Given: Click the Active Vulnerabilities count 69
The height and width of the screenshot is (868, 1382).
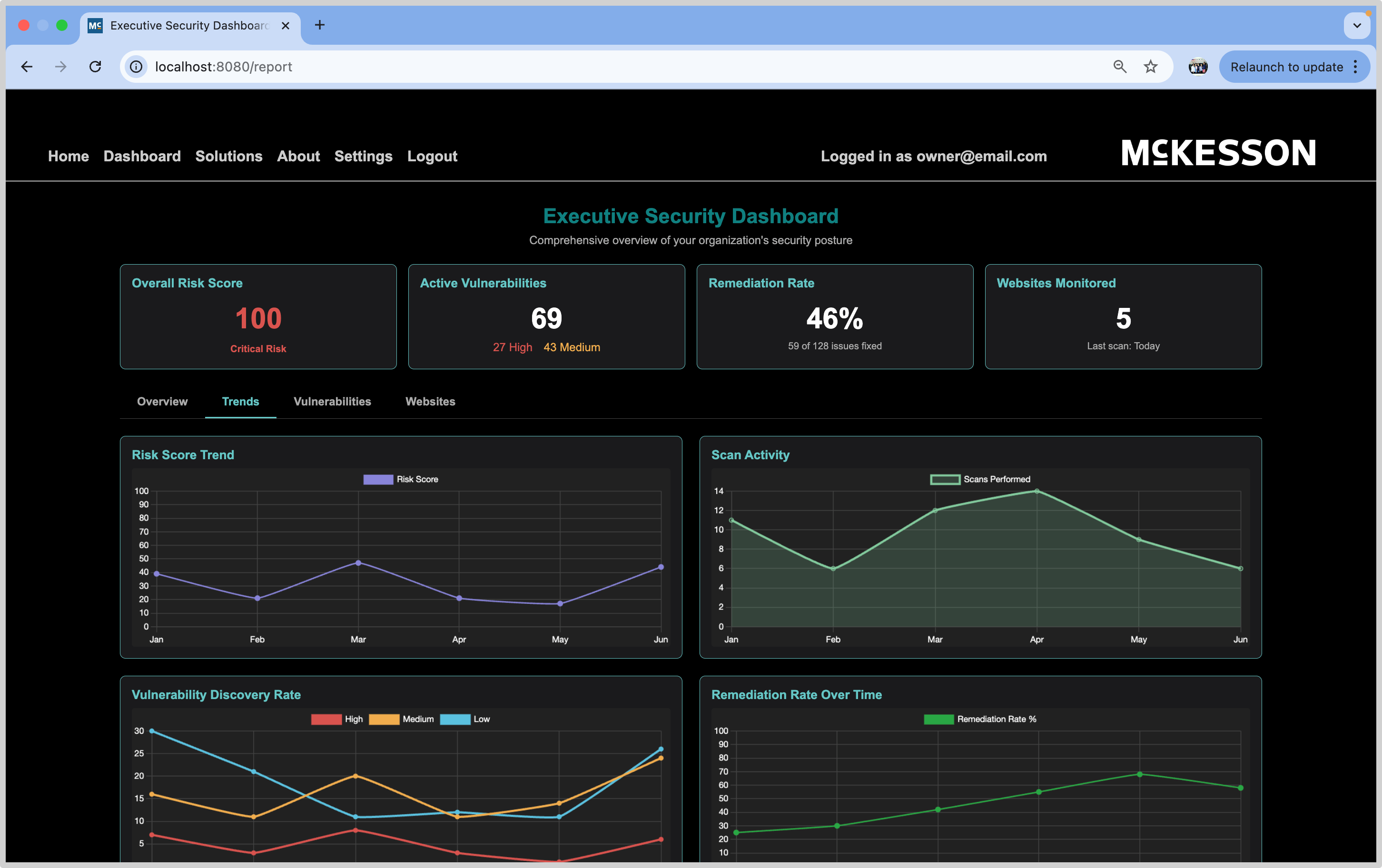Looking at the screenshot, I should [x=546, y=319].
